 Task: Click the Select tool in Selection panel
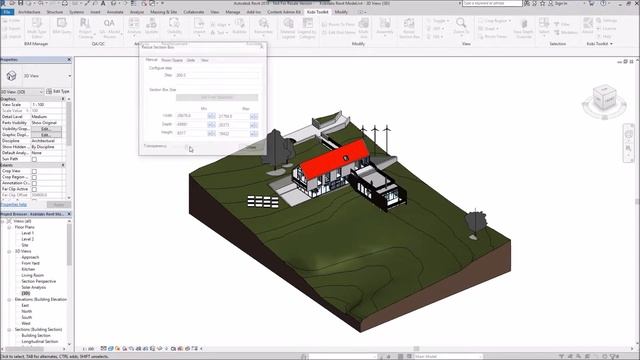pos(544,26)
